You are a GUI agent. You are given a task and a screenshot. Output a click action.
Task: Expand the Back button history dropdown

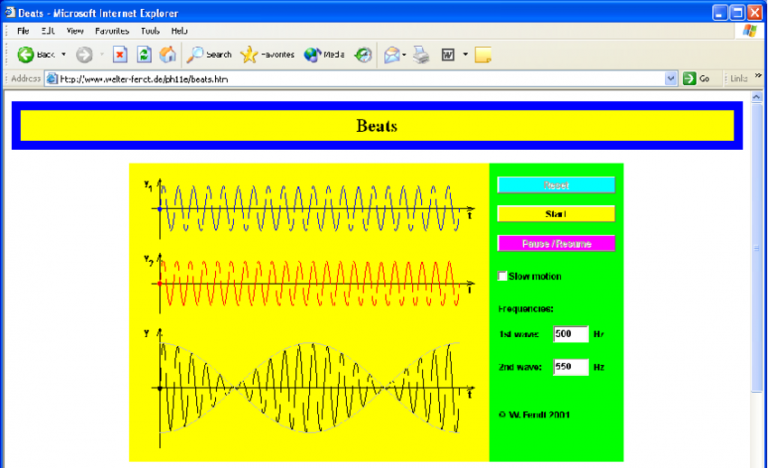coord(65,55)
